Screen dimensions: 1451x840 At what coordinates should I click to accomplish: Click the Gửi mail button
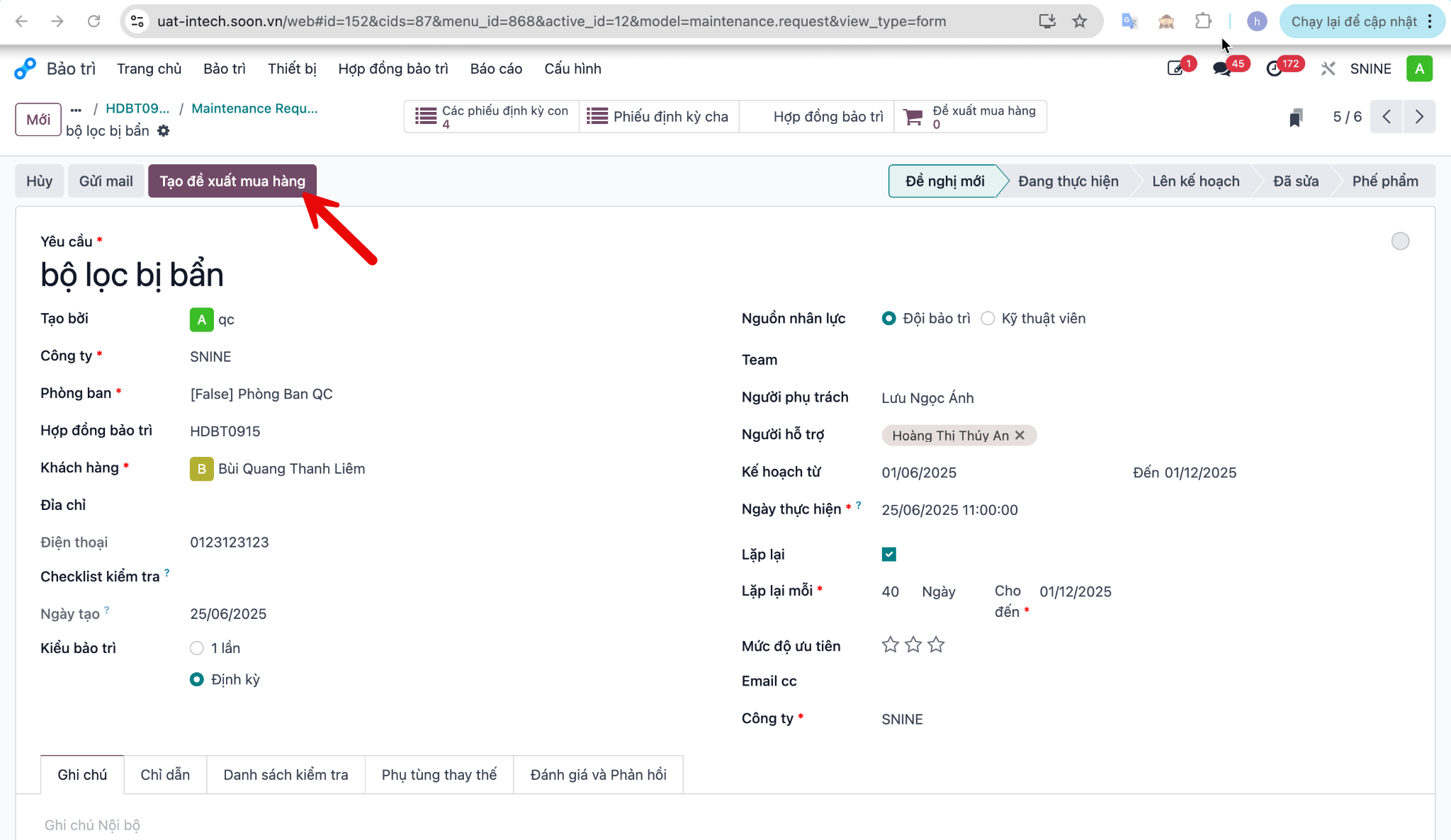pos(106,181)
